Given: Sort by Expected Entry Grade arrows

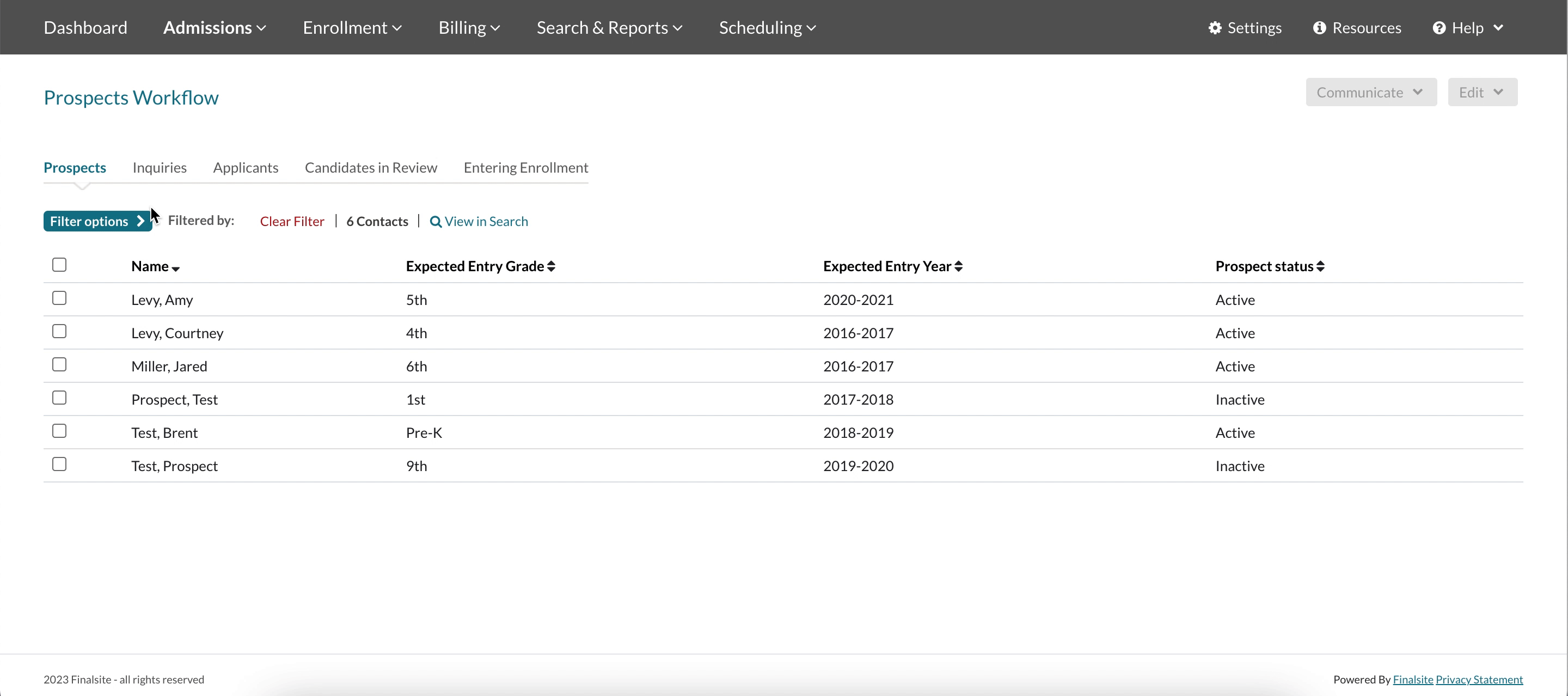Looking at the screenshot, I should tap(551, 266).
